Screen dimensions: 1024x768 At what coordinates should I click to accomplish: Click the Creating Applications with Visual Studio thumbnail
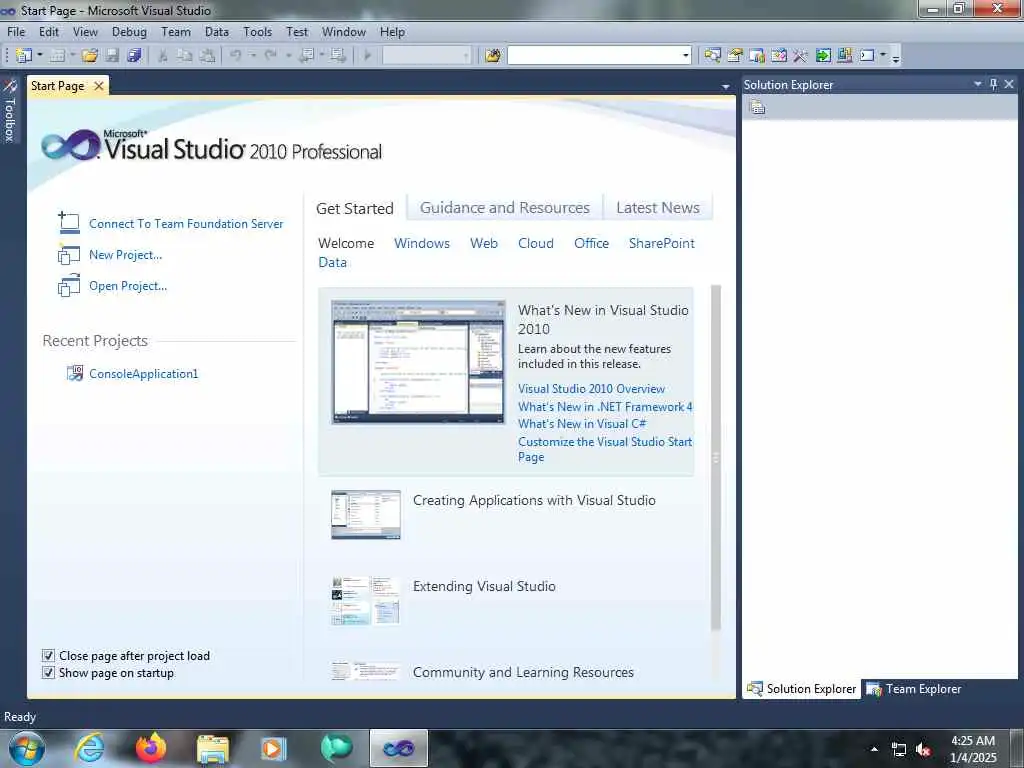pyautogui.click(x=366, y=515)
